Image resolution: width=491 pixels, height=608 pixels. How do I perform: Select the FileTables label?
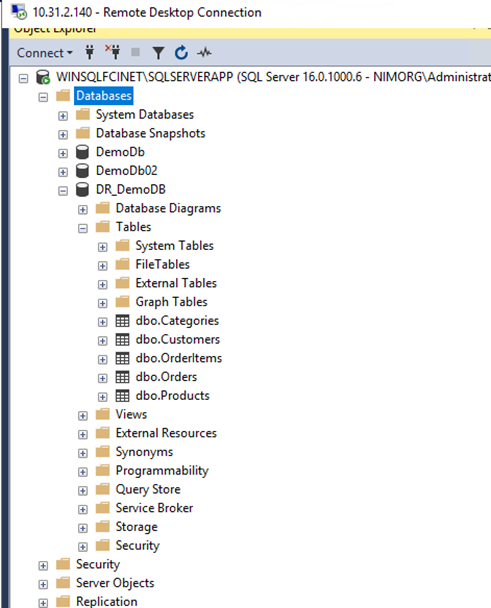163,264
